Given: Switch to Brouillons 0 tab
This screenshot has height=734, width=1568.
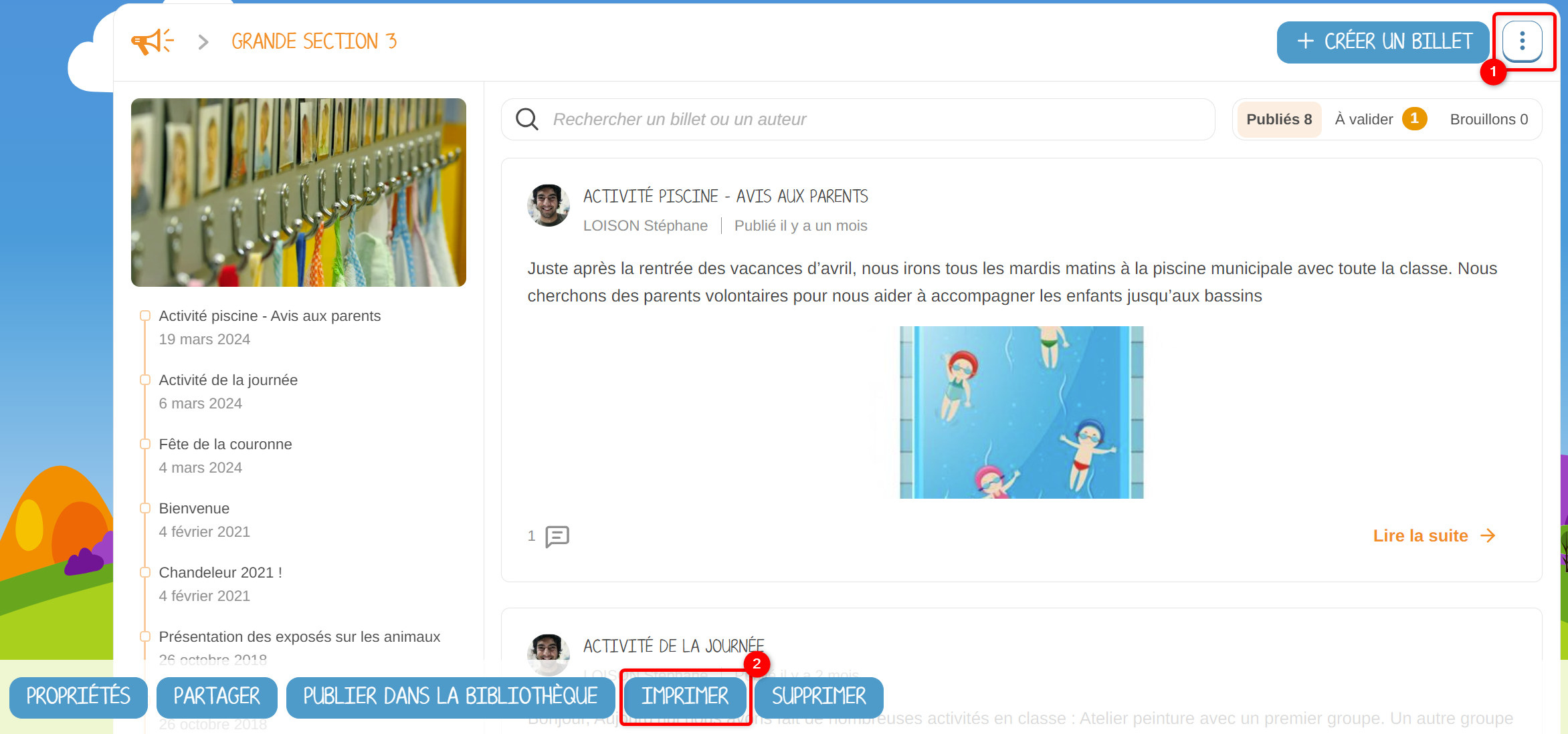Looking at the screenshot, I should (x=1489, y=120).
